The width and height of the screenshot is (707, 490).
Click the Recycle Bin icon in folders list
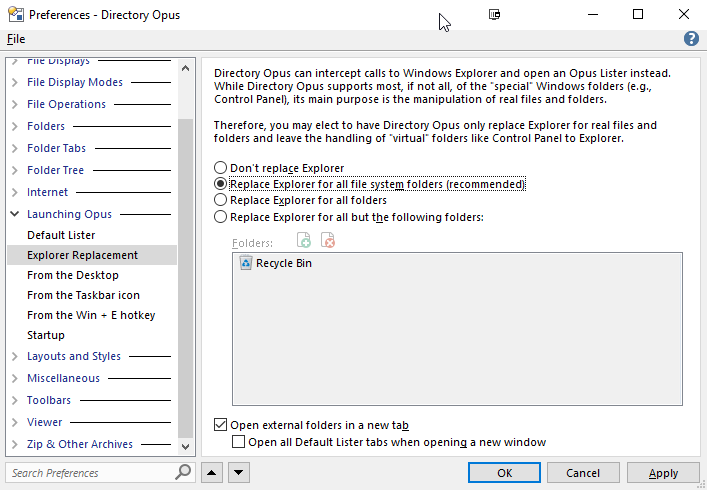(x=246, y=263)
